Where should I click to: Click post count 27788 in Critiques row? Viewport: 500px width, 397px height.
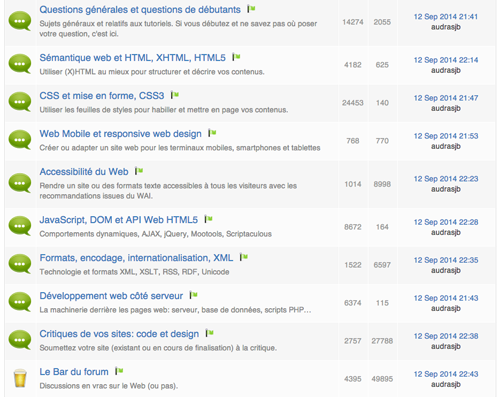point(382,341)
